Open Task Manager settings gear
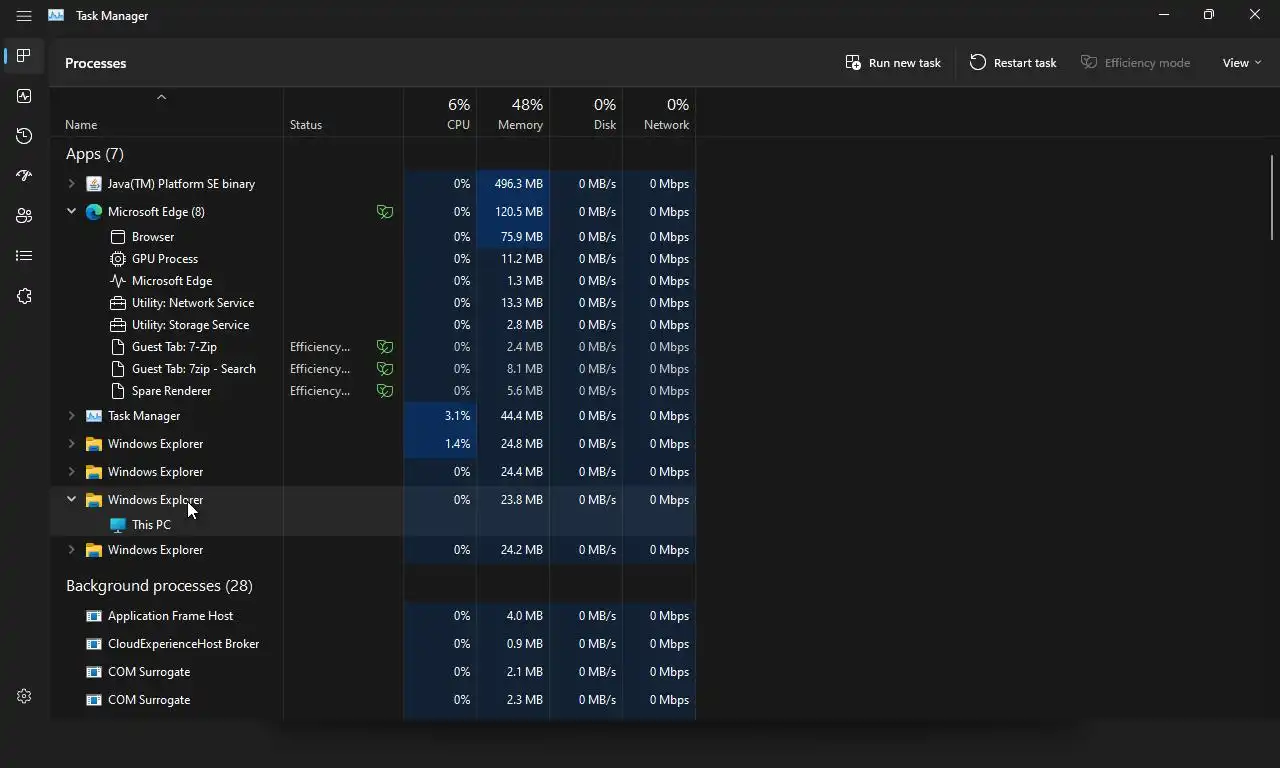1280x768 pixels. click(24, 696)
